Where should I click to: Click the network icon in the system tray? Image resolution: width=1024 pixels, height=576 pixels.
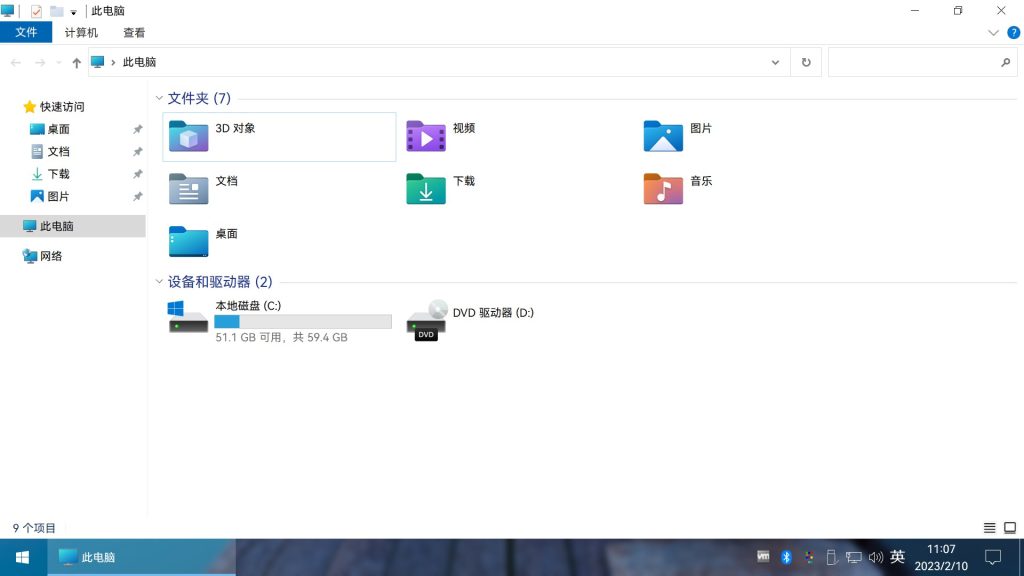pos(854,557)
